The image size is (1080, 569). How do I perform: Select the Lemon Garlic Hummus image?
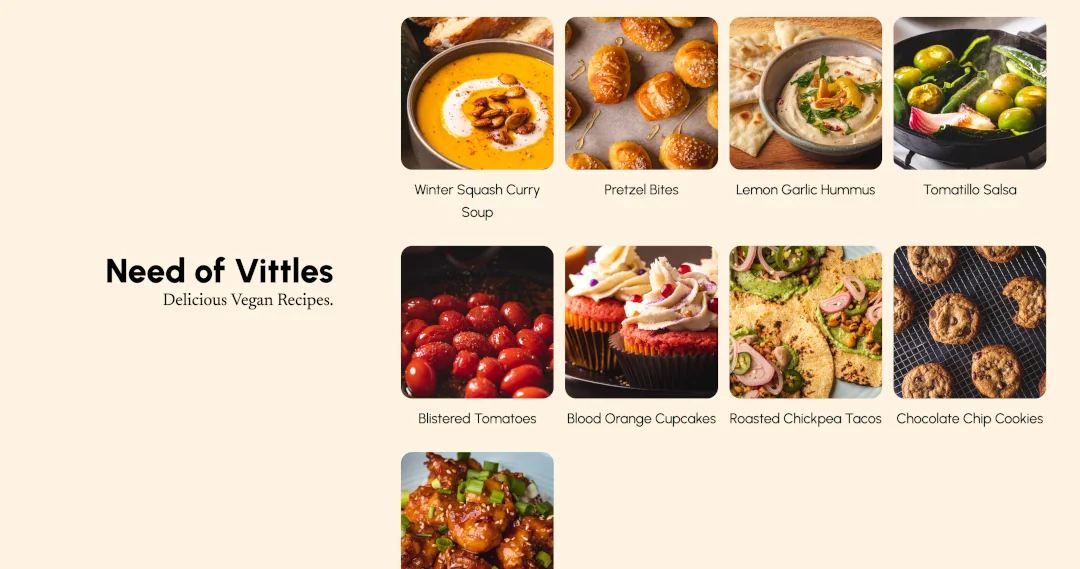[805, 93]
